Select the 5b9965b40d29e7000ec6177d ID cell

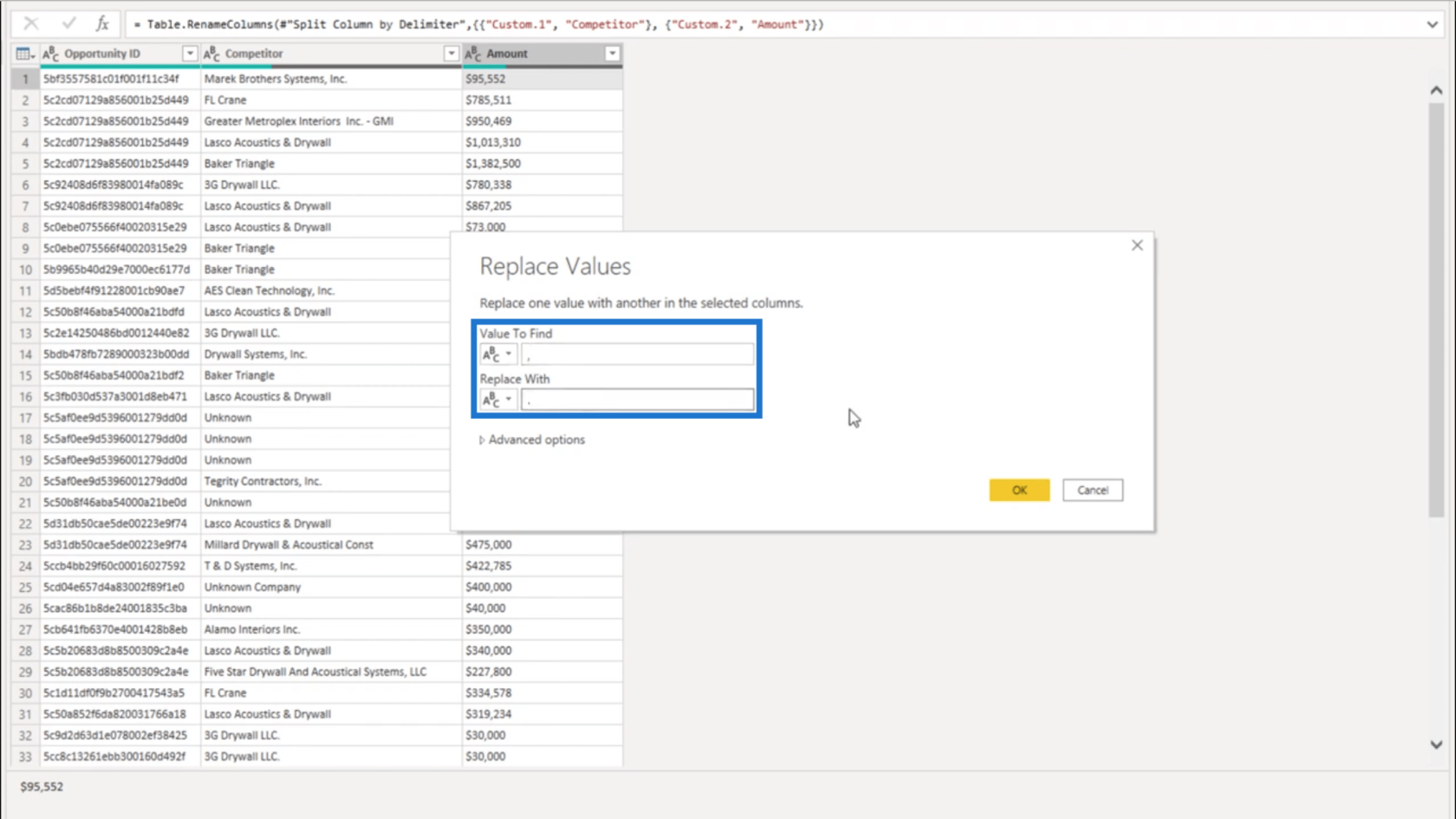(120, 270)
